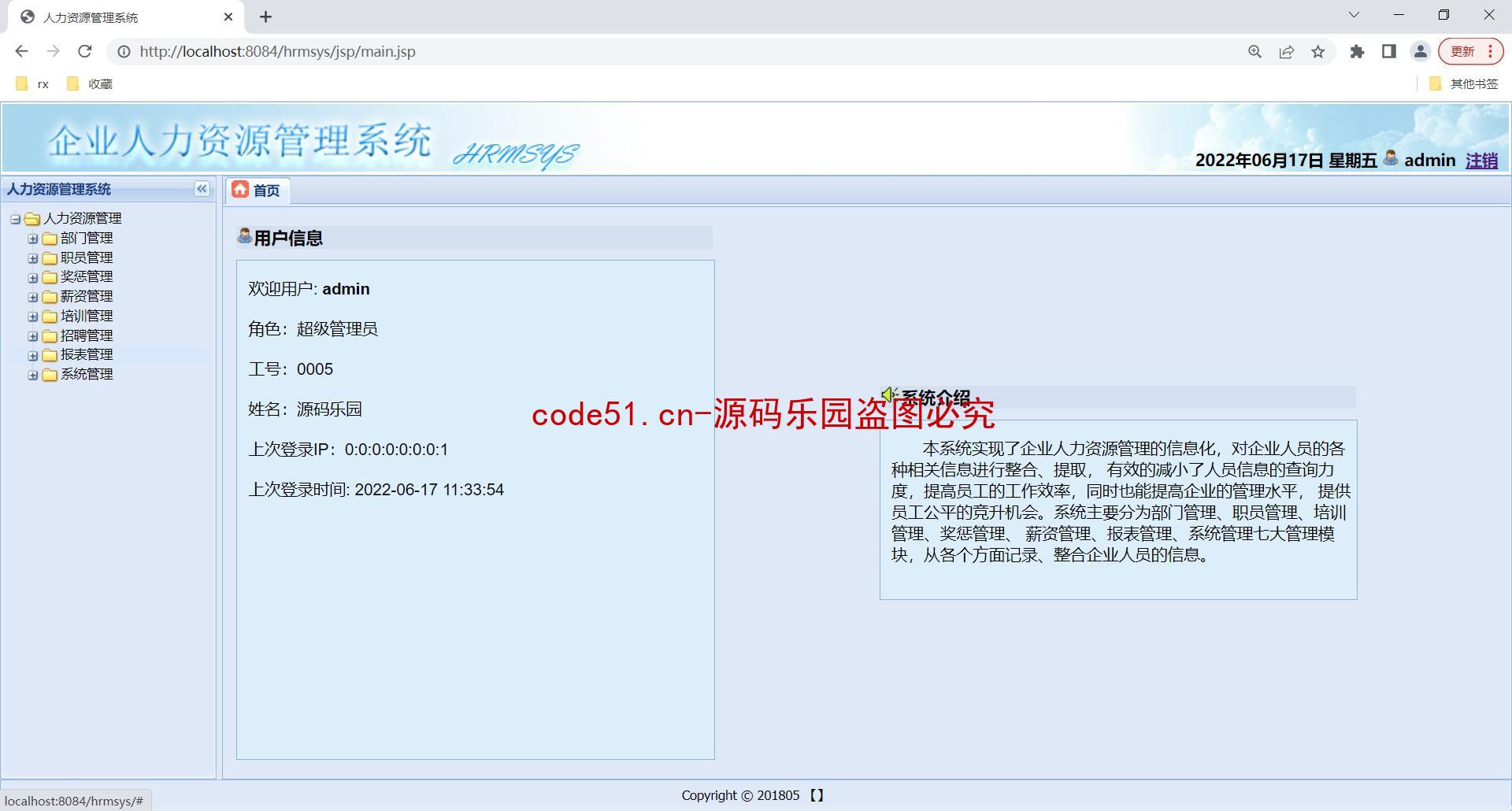Expand the 奖惩管理 tree node

(x=33, y=277)
